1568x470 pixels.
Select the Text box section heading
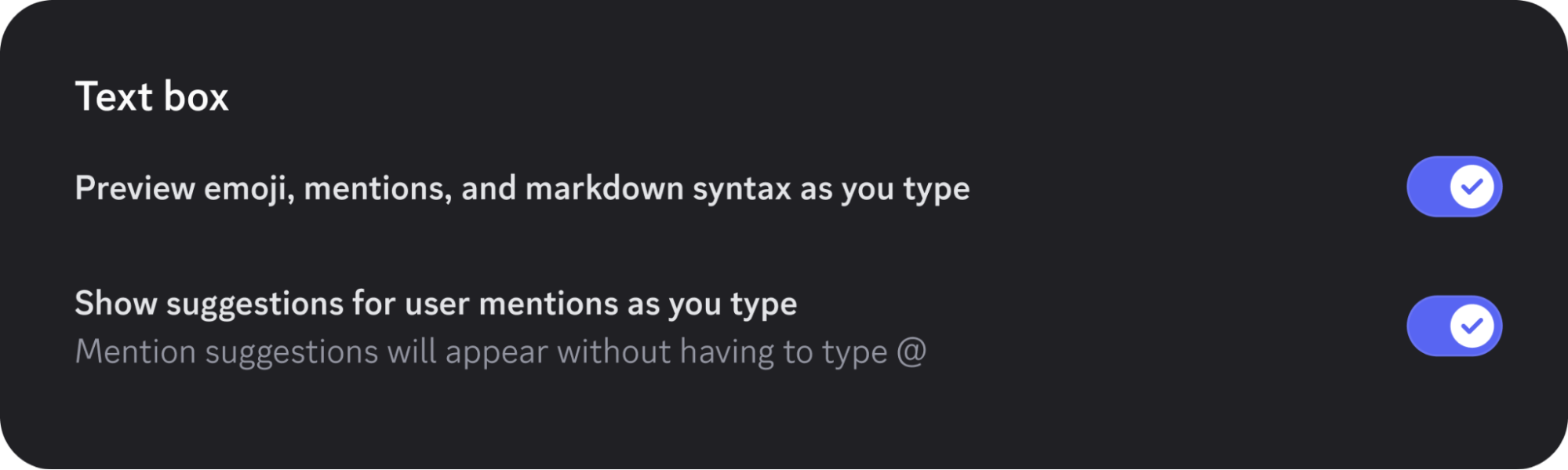point(151,96)
